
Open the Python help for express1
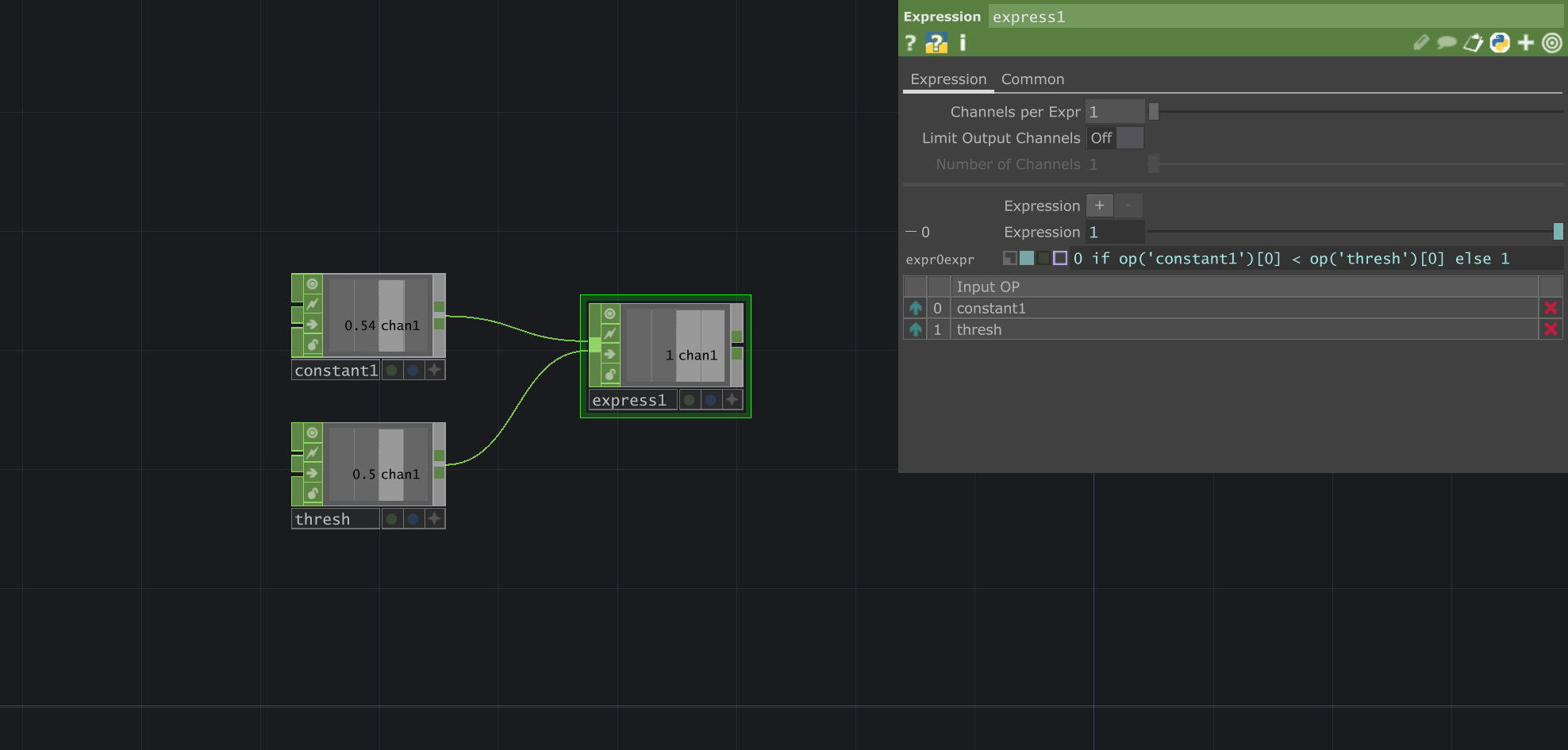pos(937,43)
